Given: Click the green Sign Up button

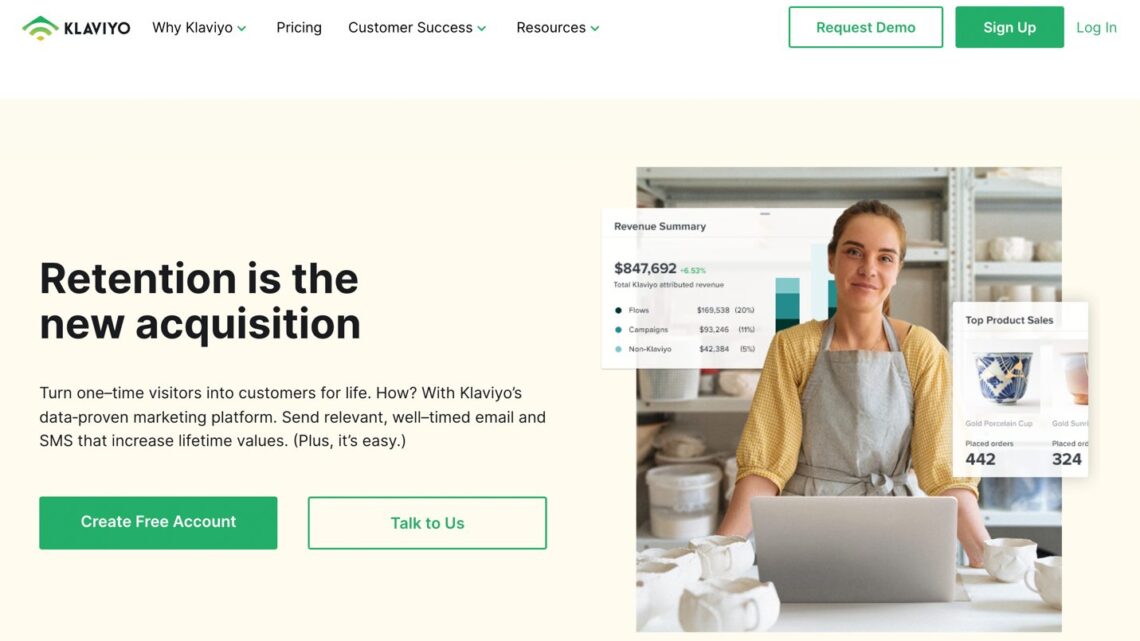Looking at the screenshot, I should pos(1009,28).
